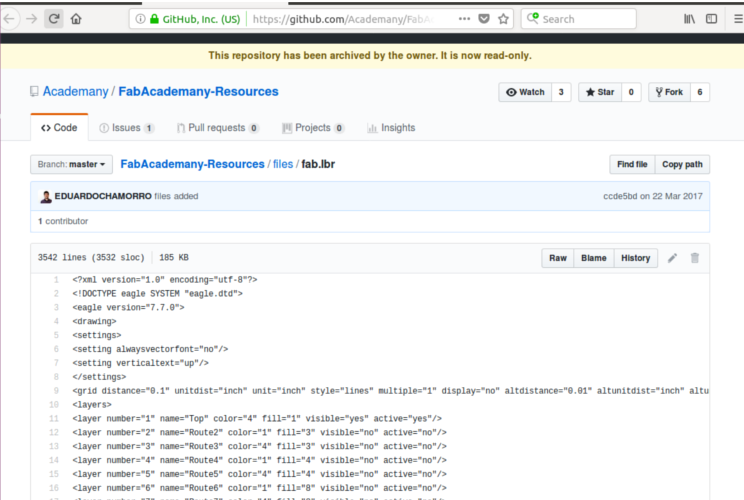The image size is (744, 500).
Task: Select line number 1
Action: click(x=56, y=280)
